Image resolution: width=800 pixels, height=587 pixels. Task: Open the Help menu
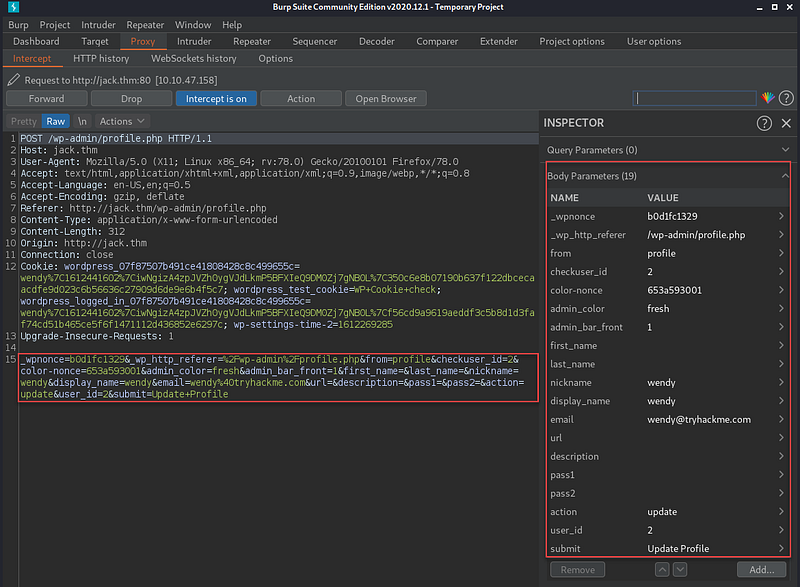click(x=232, y=24)
